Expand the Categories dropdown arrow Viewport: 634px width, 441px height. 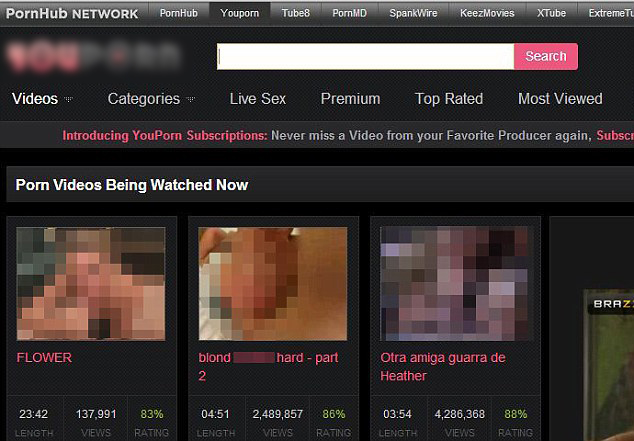coord(190,99)
